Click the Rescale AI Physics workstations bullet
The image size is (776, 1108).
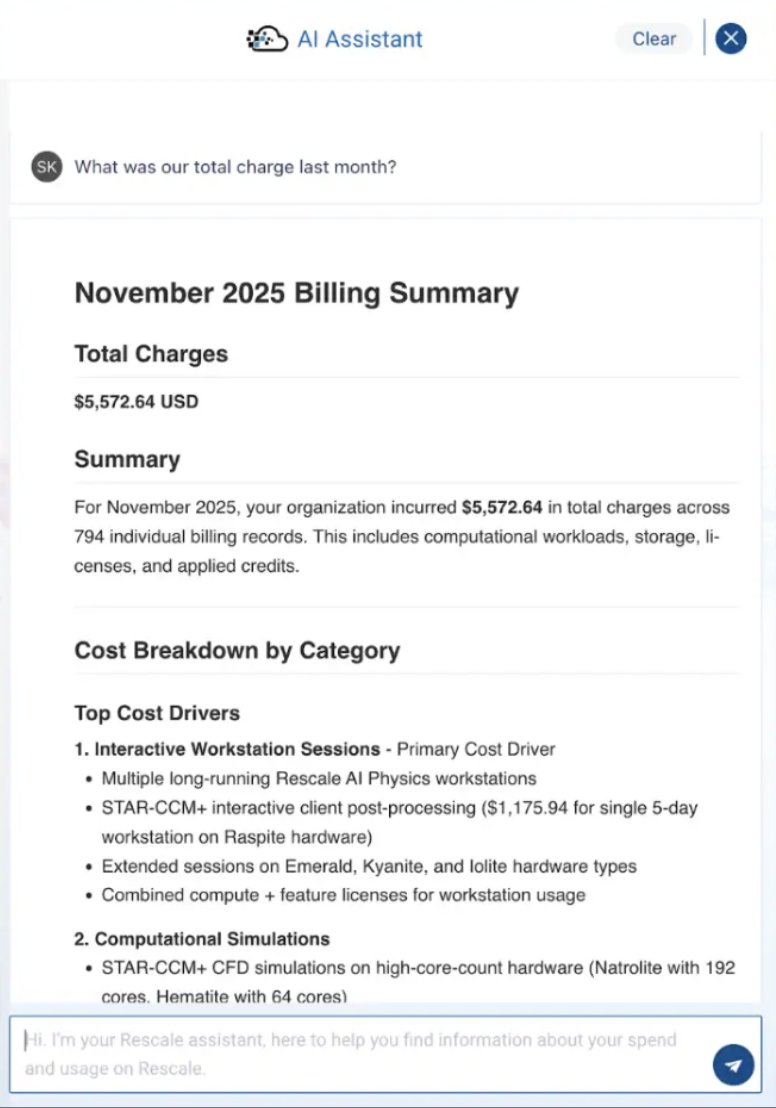tap(319, 778)
